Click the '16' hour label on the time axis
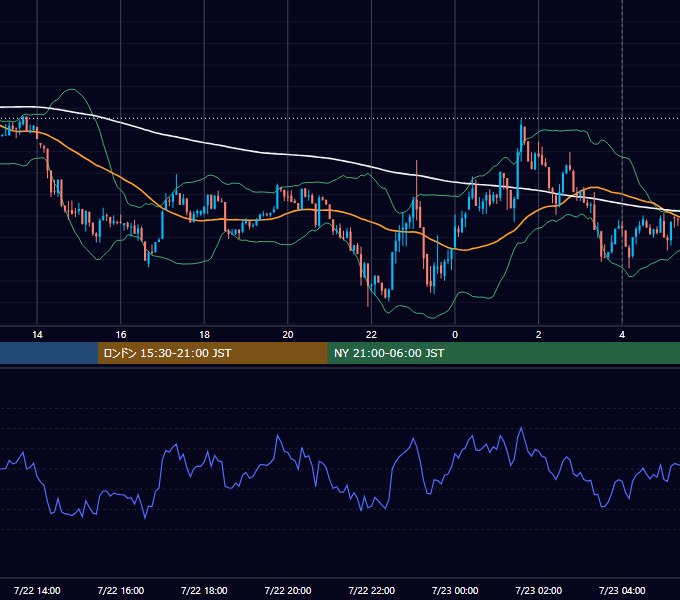 point(121,335)
